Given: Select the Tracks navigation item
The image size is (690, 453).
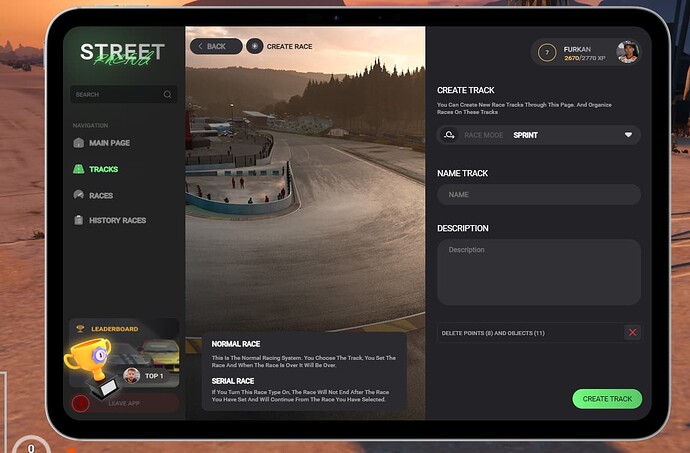Looking at the screenshot, I should coord(96,169).
